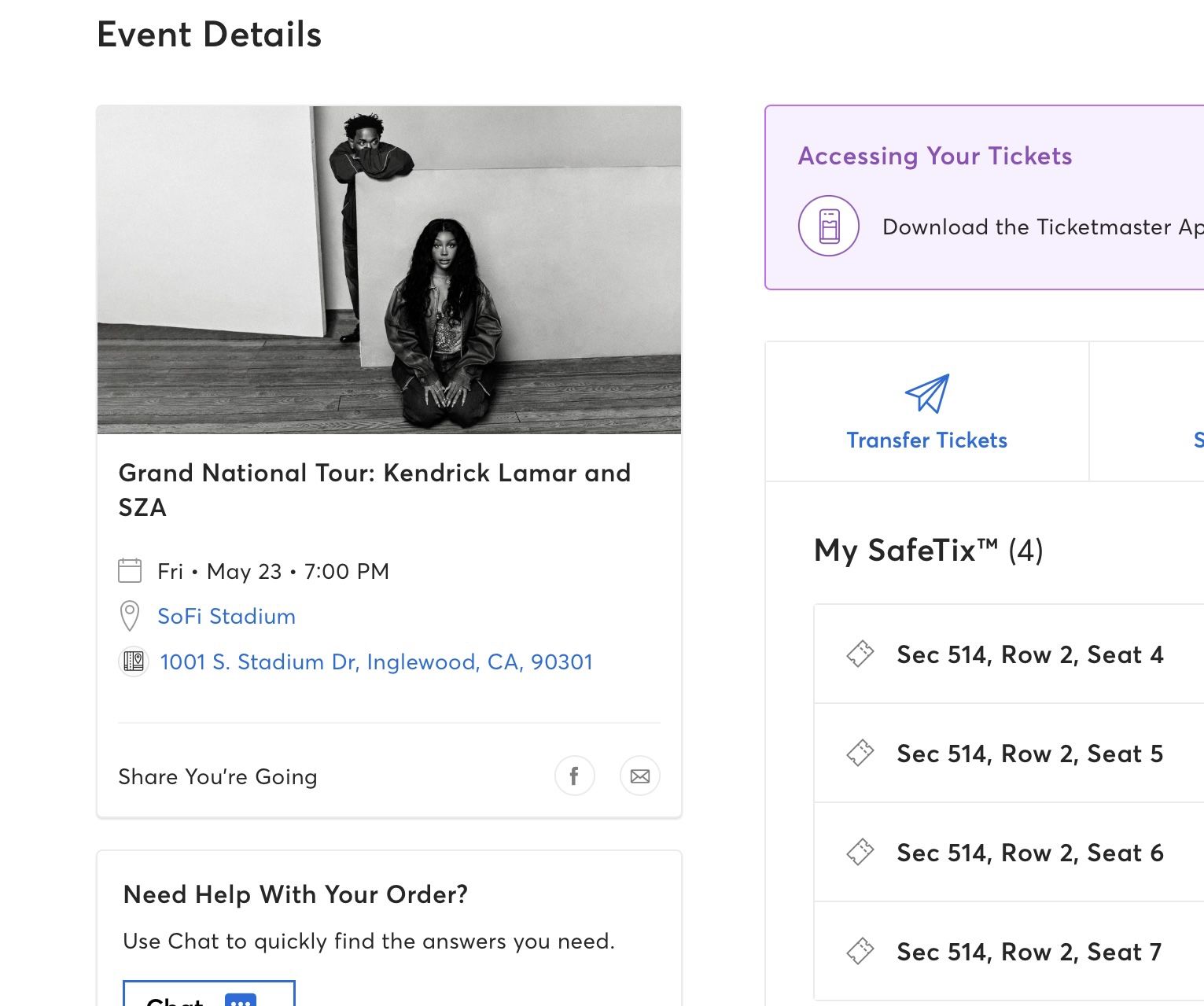Click the ticket icon for Seat 6

click(860, 852)
